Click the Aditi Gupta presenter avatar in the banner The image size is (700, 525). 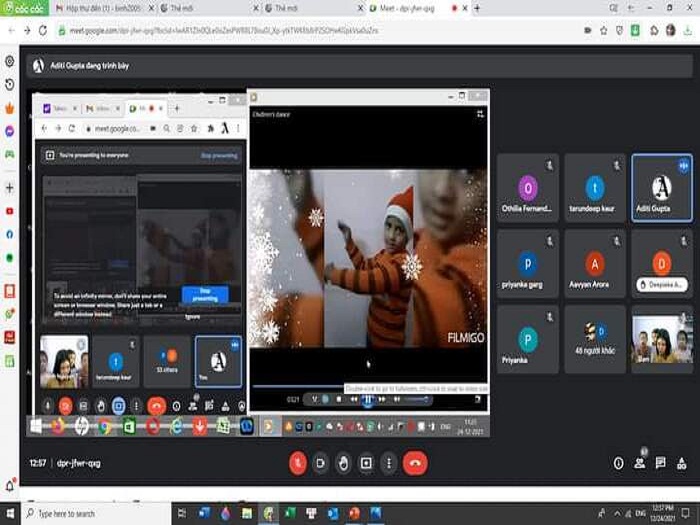coord(38,66)
